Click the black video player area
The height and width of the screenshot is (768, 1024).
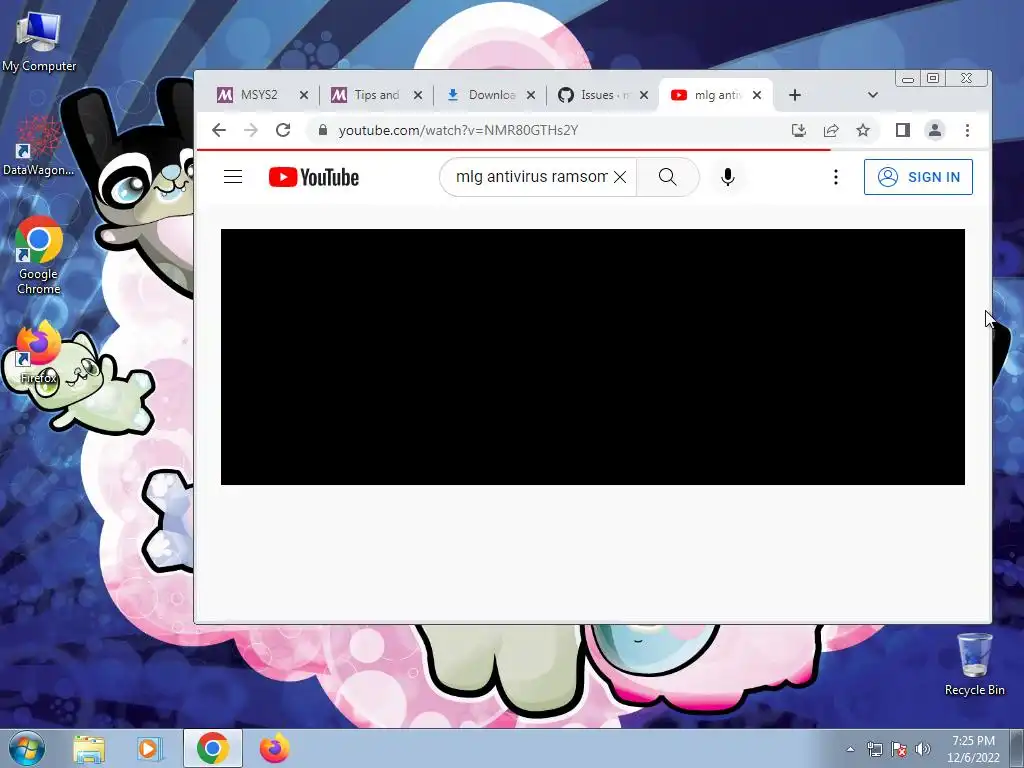coord(592,357)
